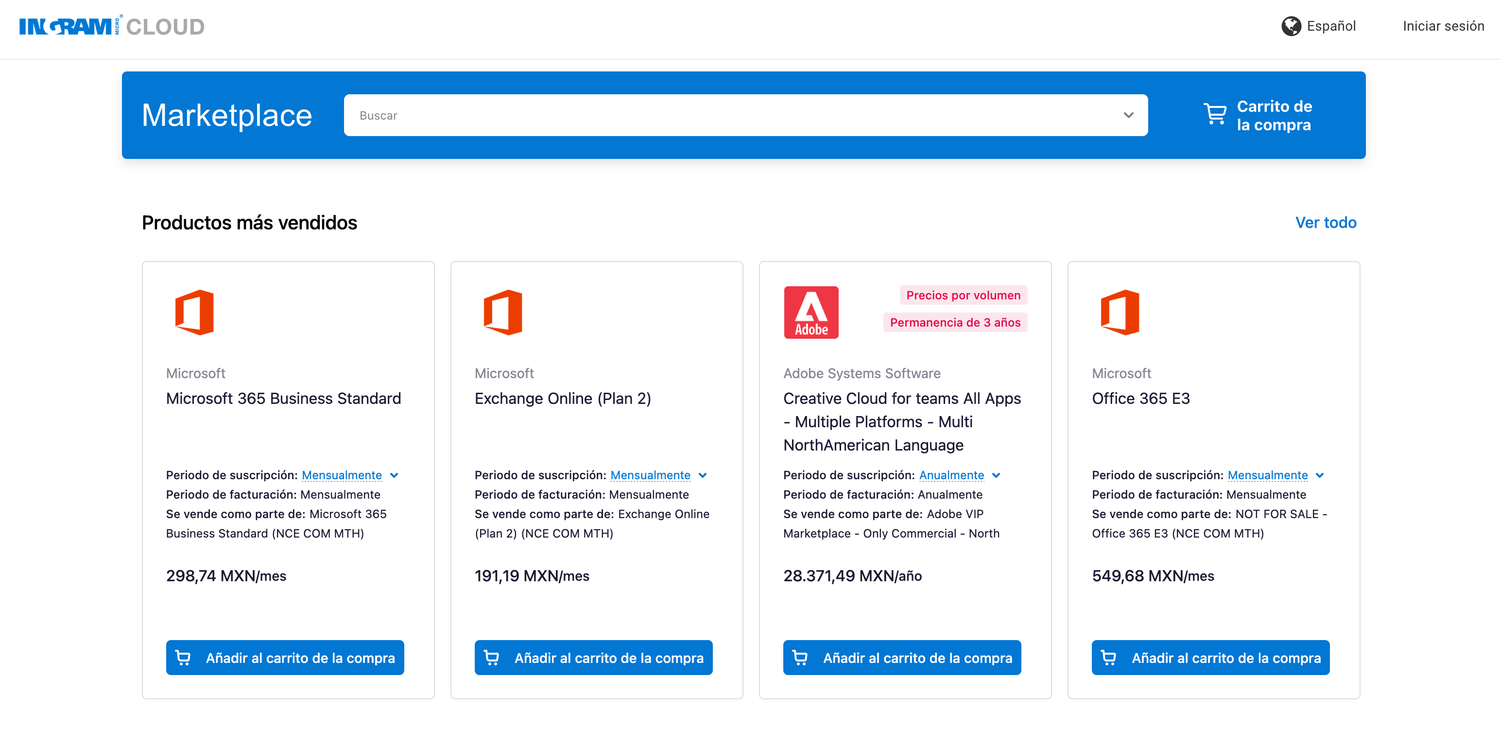
Task: Click Microsoft vendor label above Exchange Online
Action: [504, 373]
